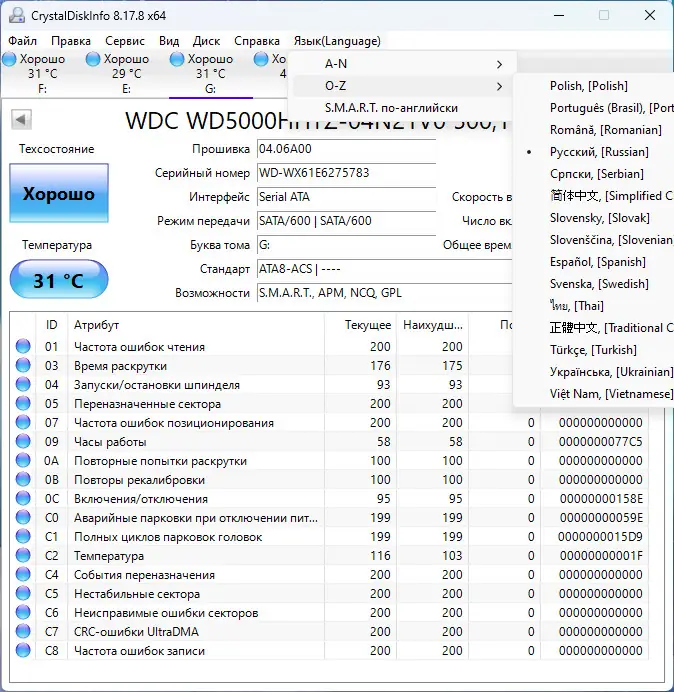674x692 pixels.
Task: Open the Файл menu
Action: (23, 41)
